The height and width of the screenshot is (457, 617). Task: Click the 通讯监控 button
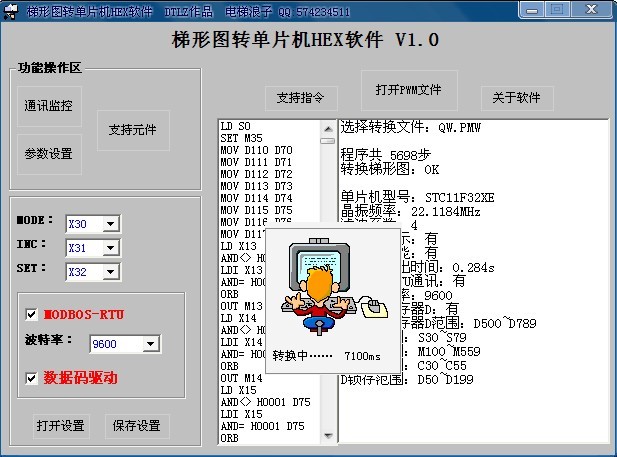click(49, 105)
